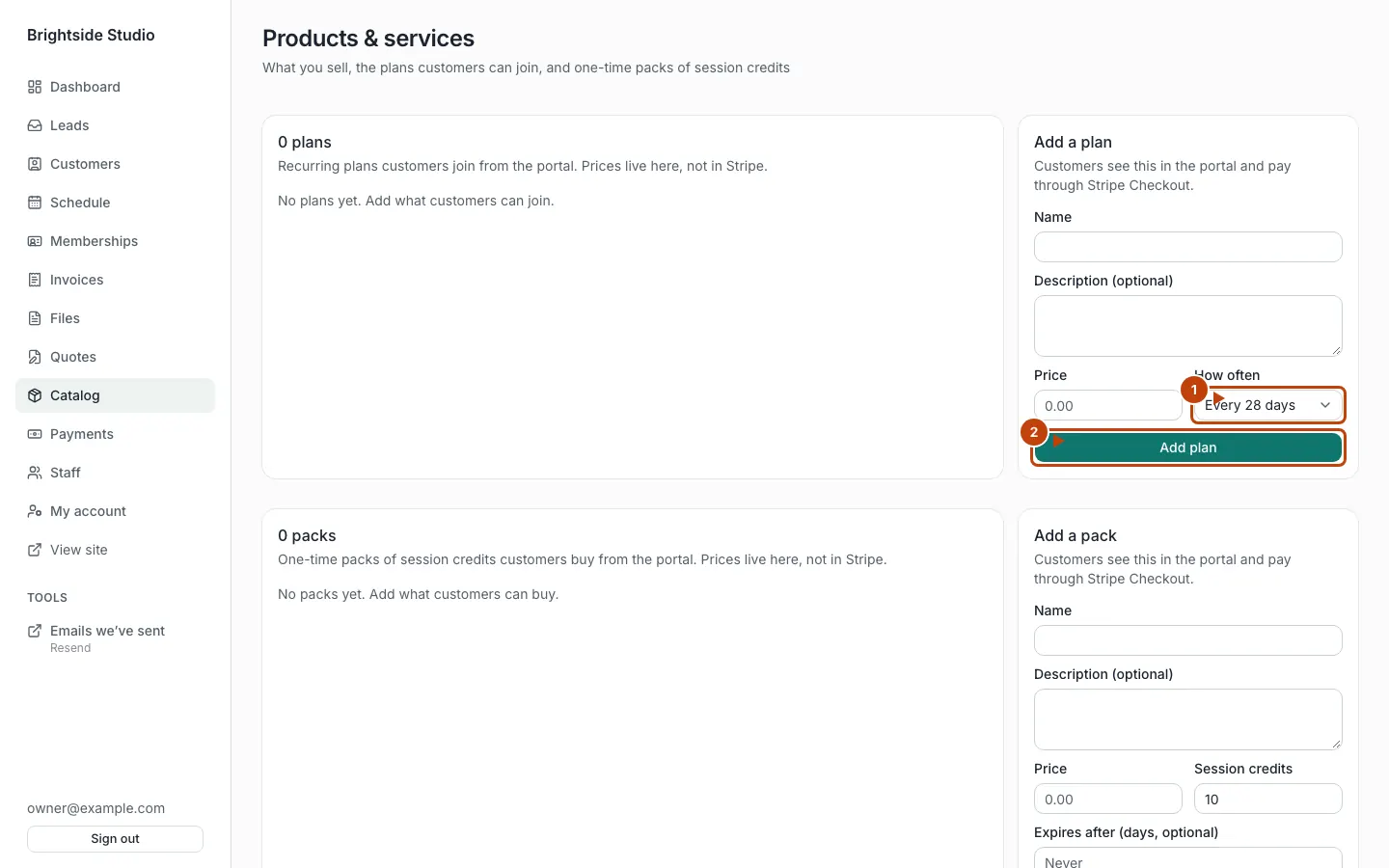This screenshot has height=868, width=1389.
Task: Click the Staff people icon
Action: click(35, 473)
